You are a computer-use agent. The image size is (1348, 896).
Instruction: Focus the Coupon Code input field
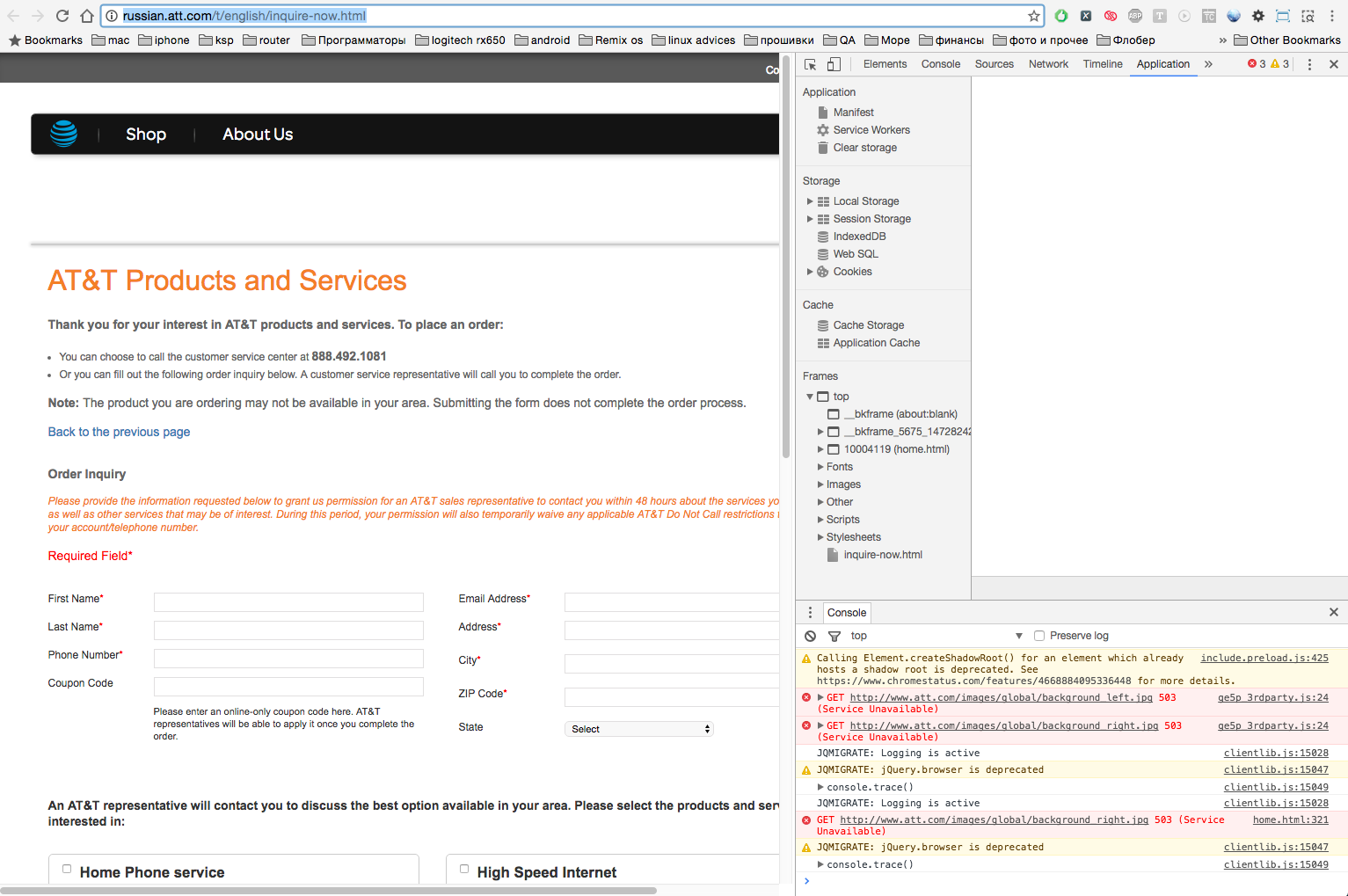pyautogui.click(x=288, y=687)
